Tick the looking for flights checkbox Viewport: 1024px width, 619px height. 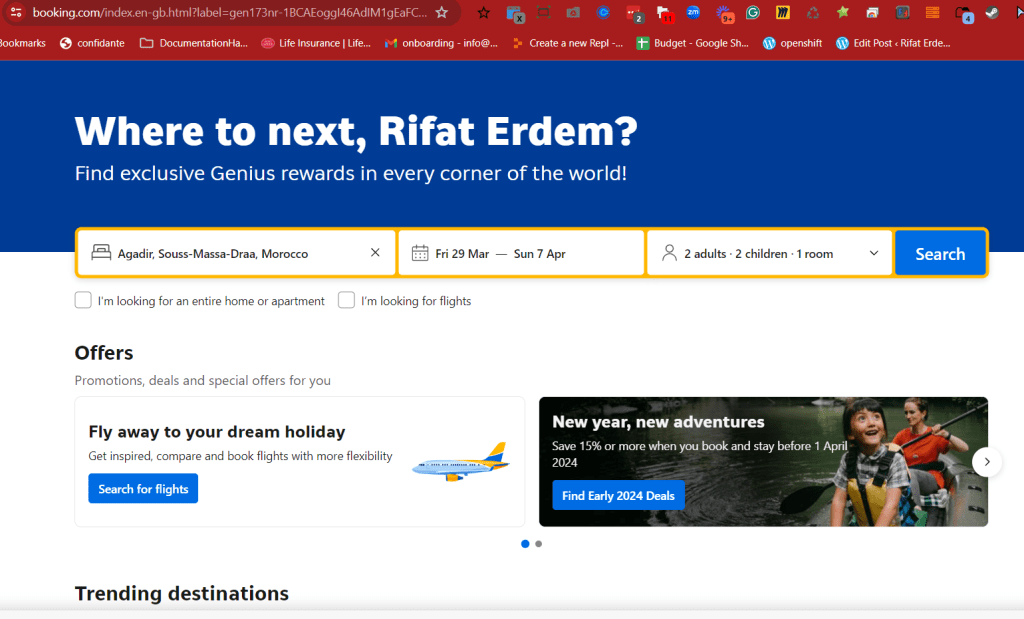coord(346,300)
